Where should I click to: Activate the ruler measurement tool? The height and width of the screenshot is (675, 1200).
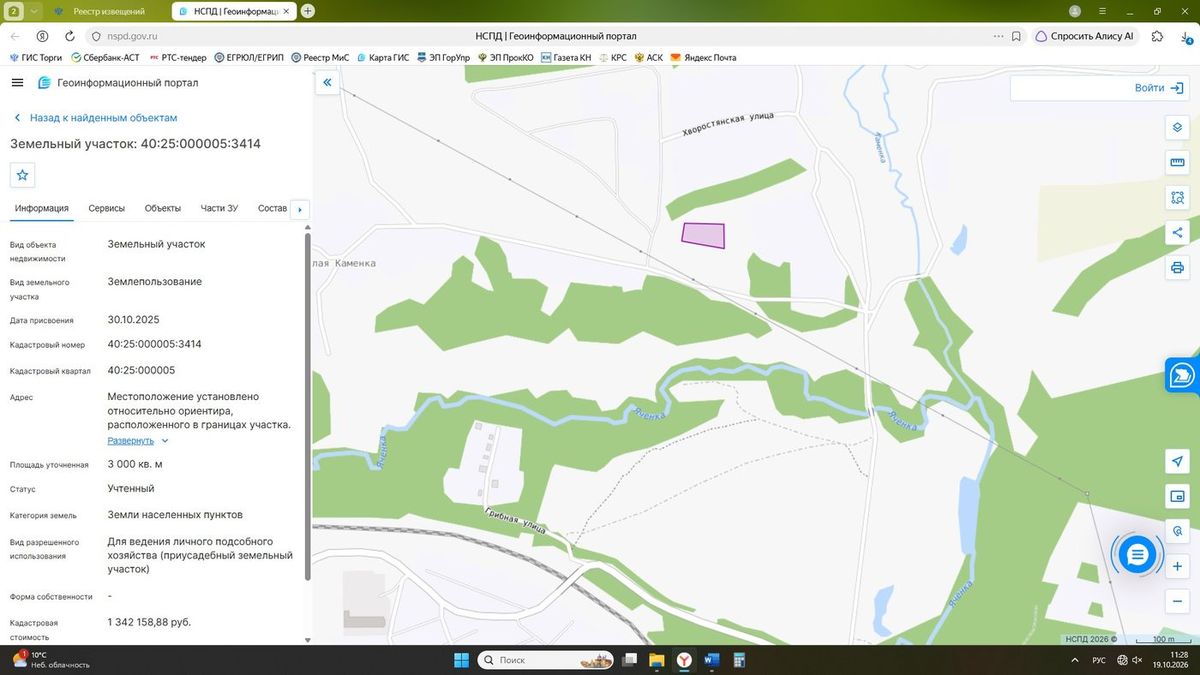coord(1177,163)
